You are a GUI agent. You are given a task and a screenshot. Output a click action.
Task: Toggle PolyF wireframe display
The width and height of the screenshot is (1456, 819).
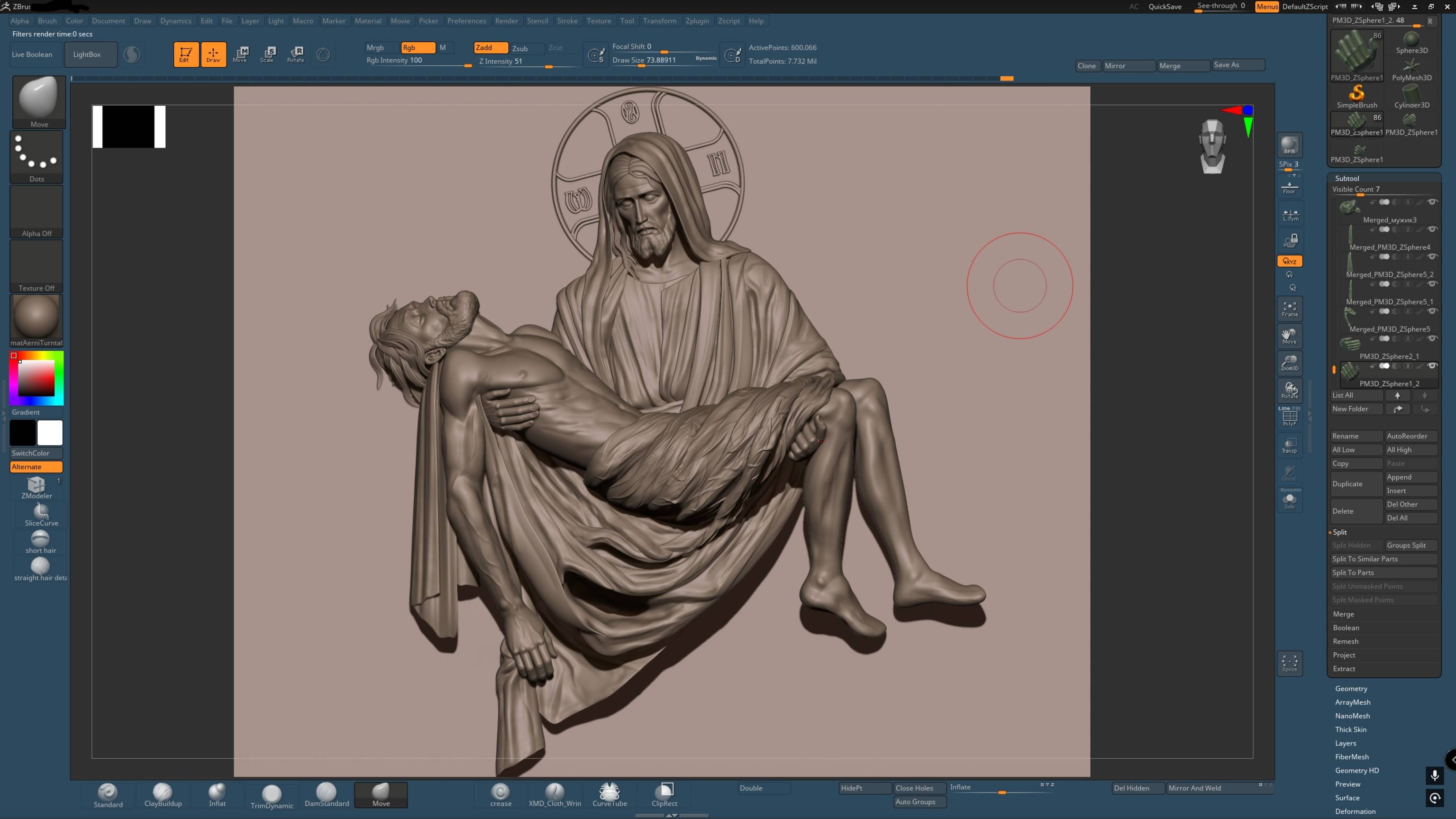point(1289,418)
